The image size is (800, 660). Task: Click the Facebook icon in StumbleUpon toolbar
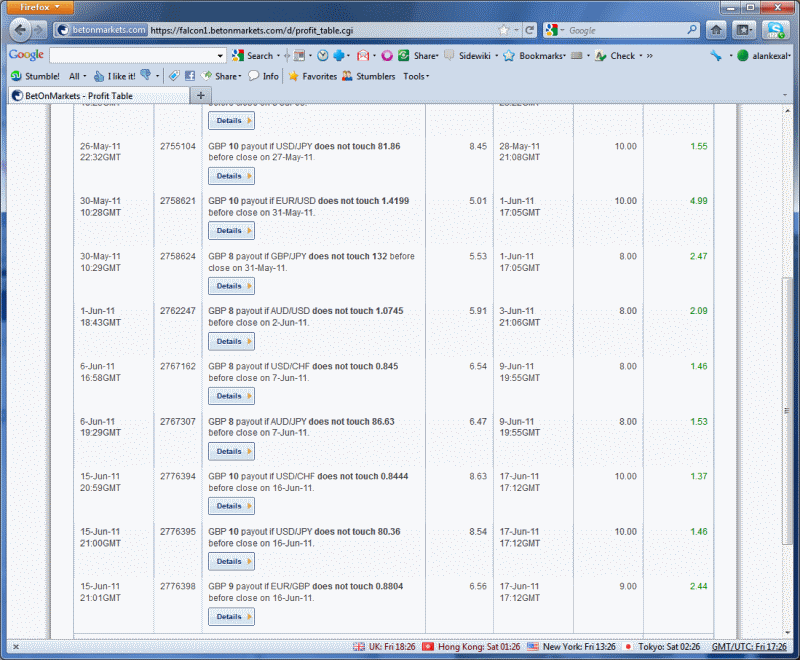pos(190,76)
